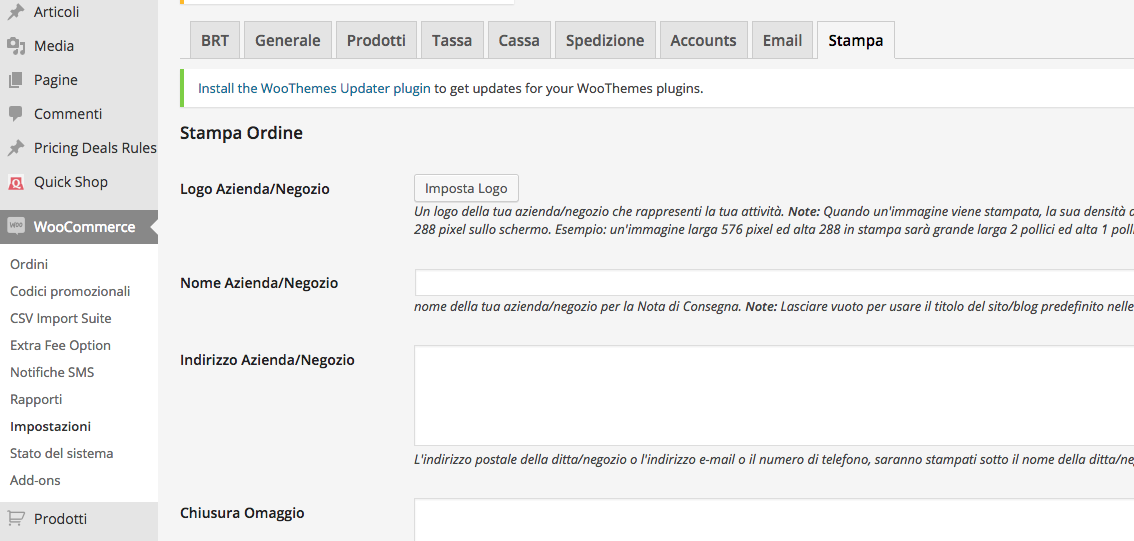Click the Media icon in sidebar

[16, 46]
